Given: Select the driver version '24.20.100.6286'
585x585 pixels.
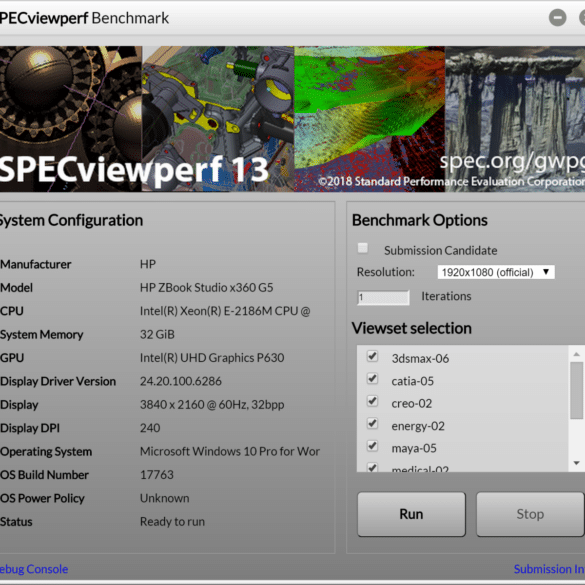Looking at the screenshot, I should pos(181,381).
